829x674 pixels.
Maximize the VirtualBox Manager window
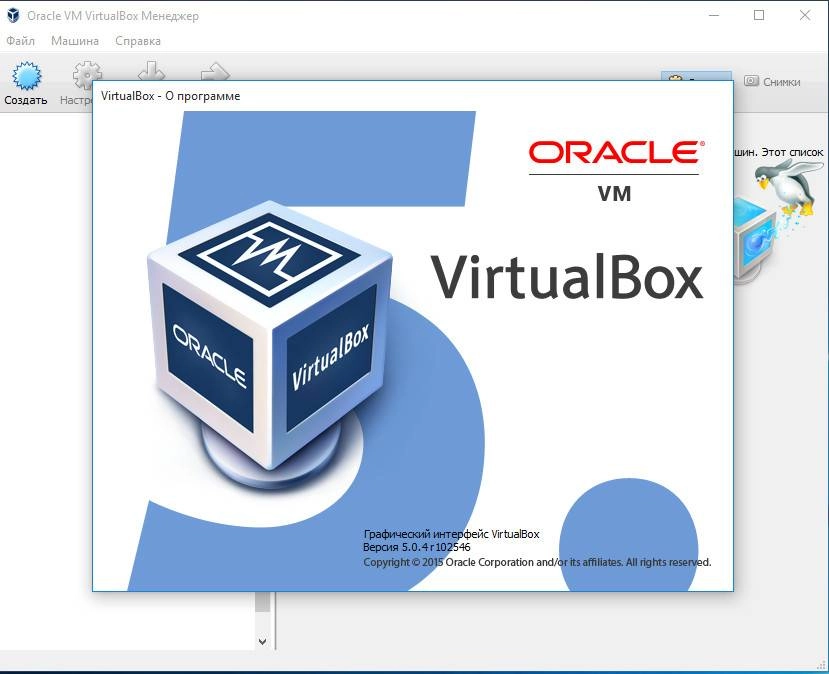759,15
